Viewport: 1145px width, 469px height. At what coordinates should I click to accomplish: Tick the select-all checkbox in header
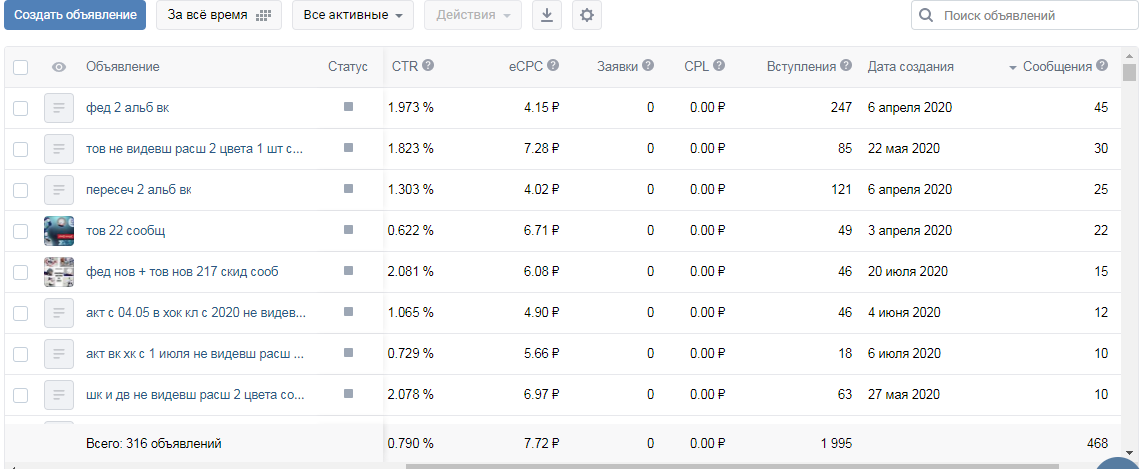point(21,67)
